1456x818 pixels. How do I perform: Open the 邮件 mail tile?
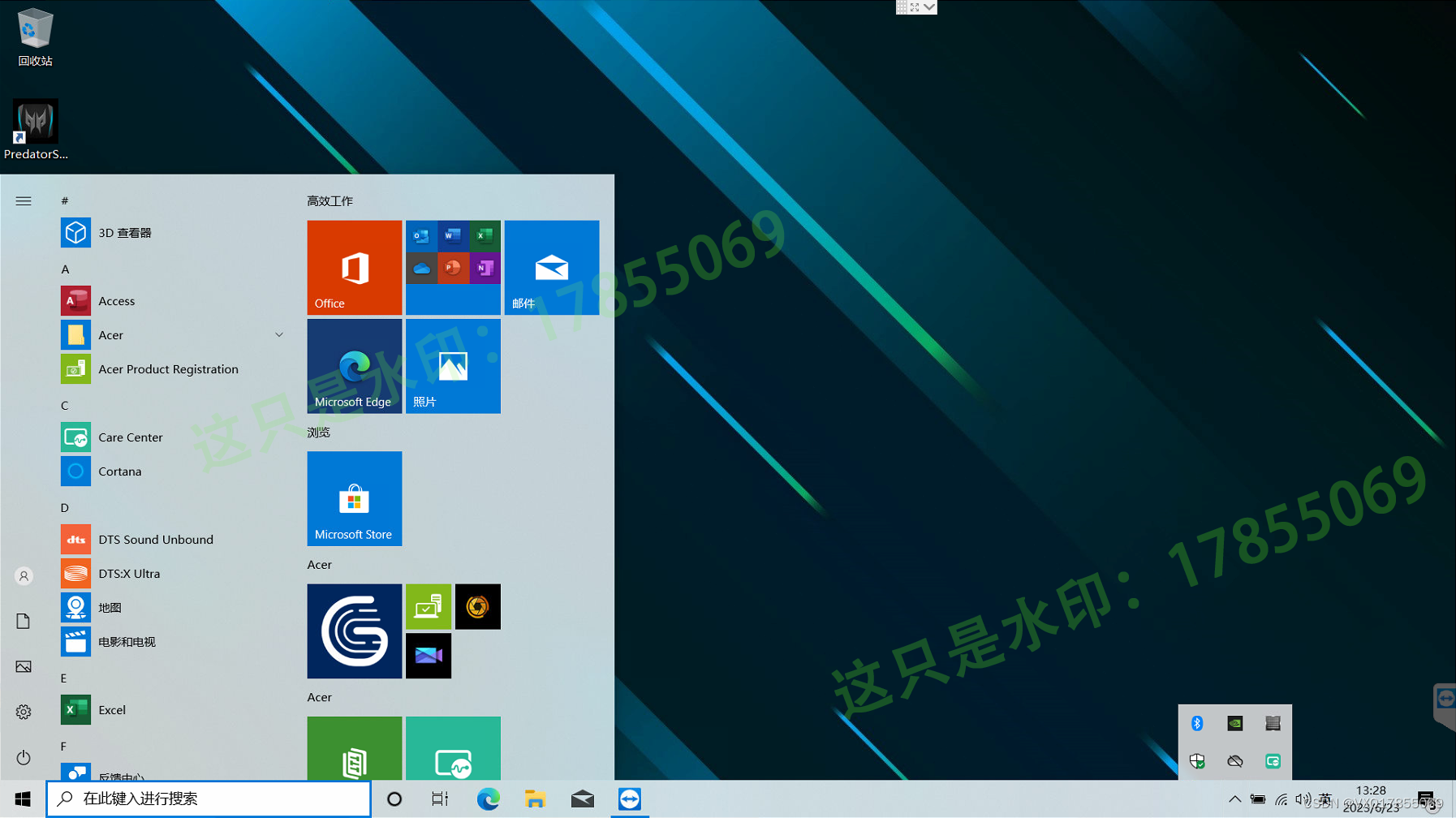click(552, 268)
